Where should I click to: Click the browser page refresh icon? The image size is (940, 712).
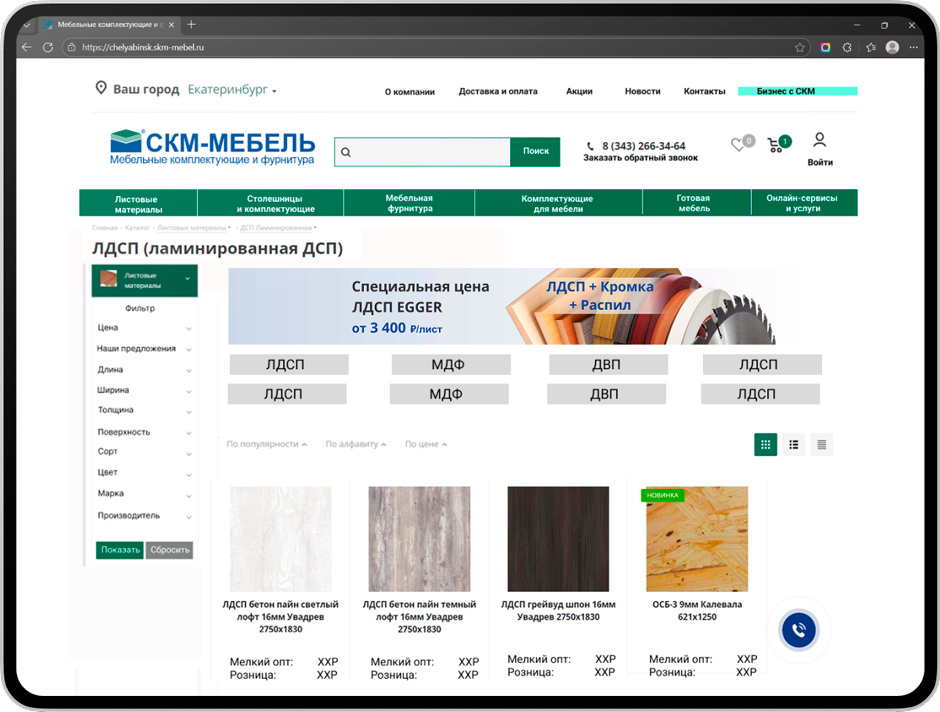pos(47,47)
